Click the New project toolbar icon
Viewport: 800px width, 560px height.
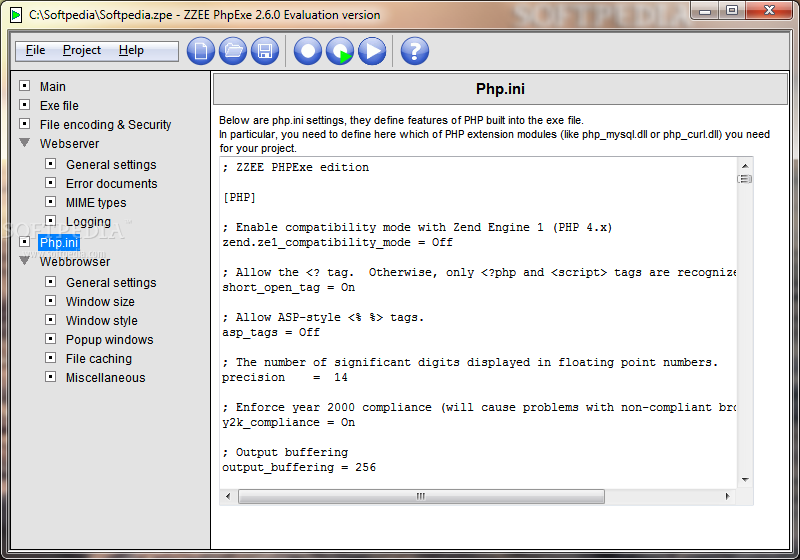201,51
